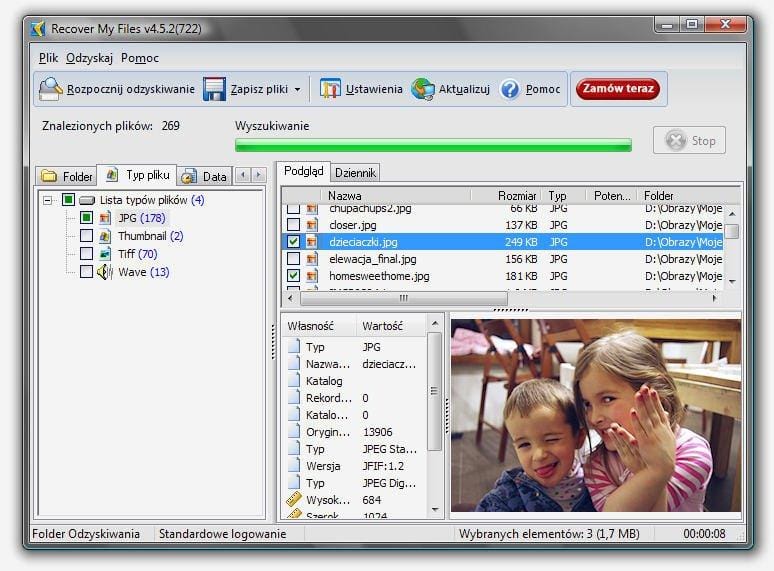This screenshot has width=774, height=571.
Task: Collapse the Lista typów plików tree node
Action: pyautogui.click(x=47, y=200)
